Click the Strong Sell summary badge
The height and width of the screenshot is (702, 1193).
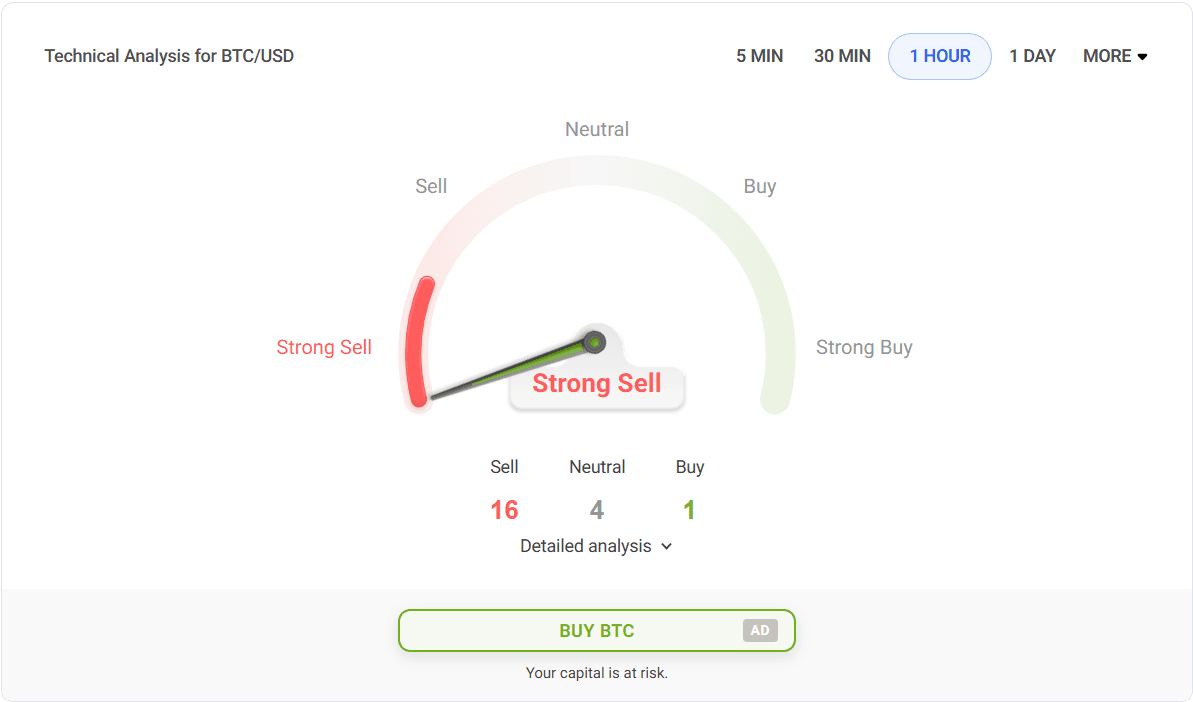[596, 383]
